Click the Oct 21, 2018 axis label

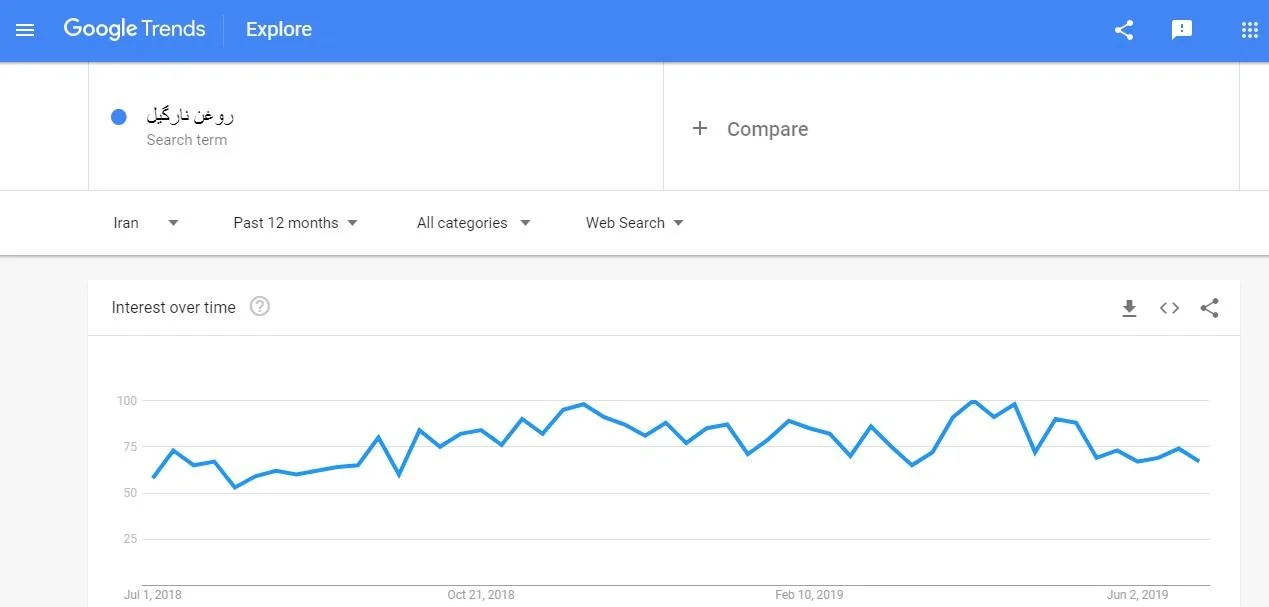pyautogui.click(x=481, y=595)
